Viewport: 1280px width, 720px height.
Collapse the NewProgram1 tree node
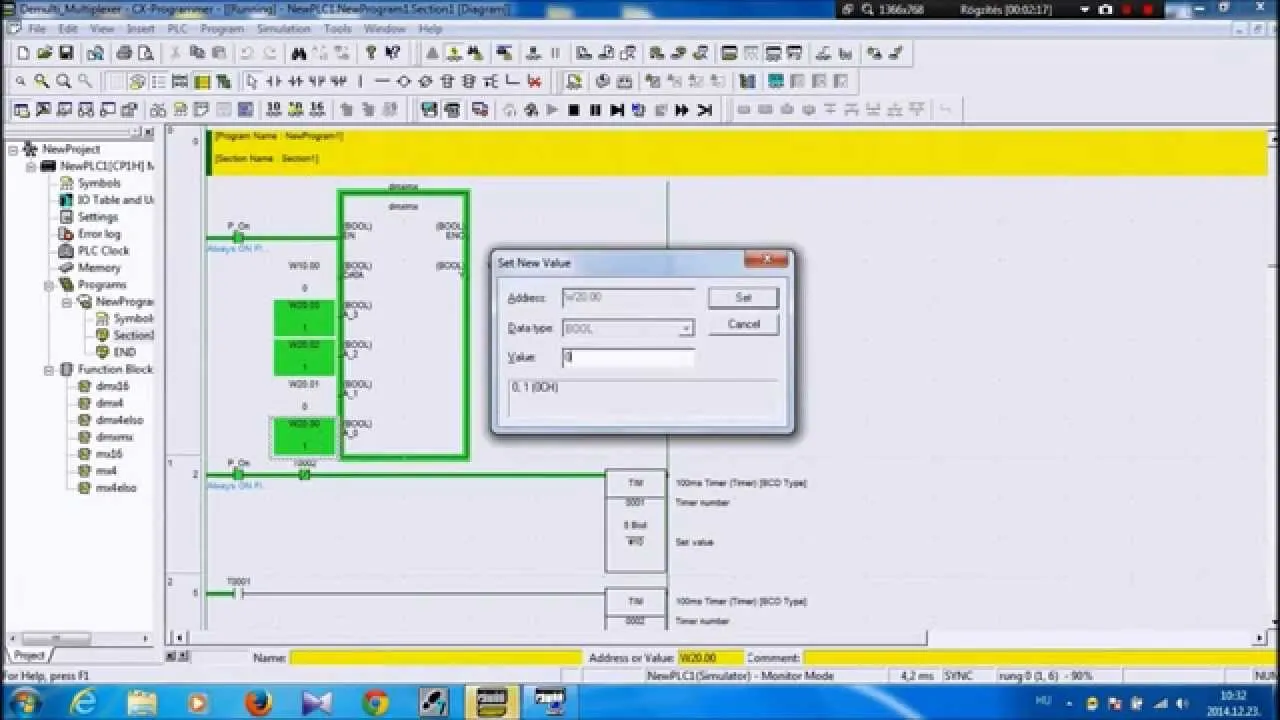tap(67, 302)
